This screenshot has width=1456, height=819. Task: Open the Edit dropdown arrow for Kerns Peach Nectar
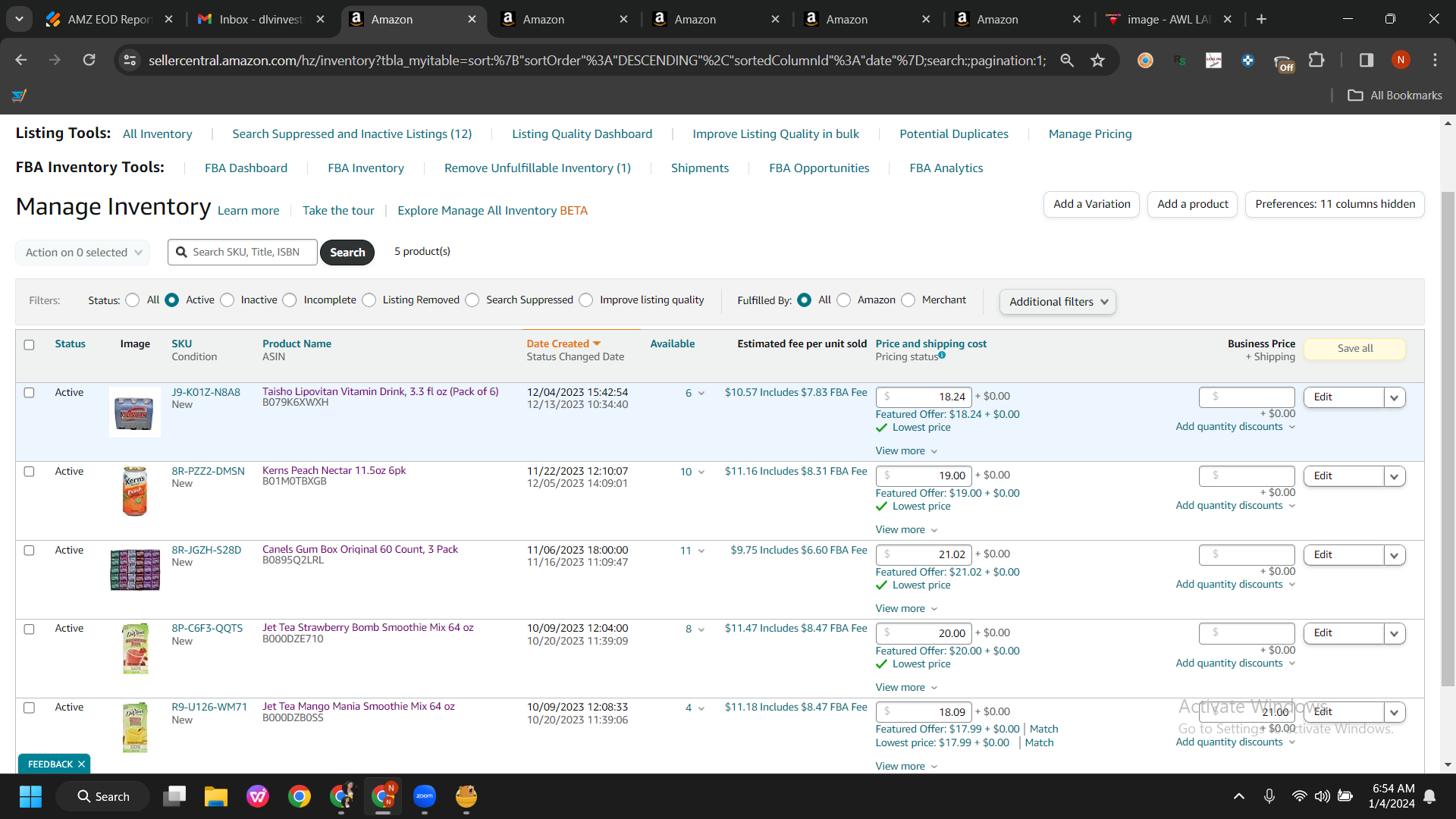click(1394, 476)
